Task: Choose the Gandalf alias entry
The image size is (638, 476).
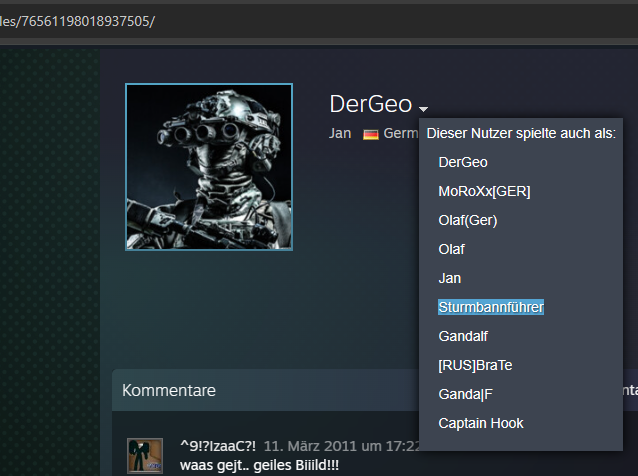Action: [x=461, y=336]
